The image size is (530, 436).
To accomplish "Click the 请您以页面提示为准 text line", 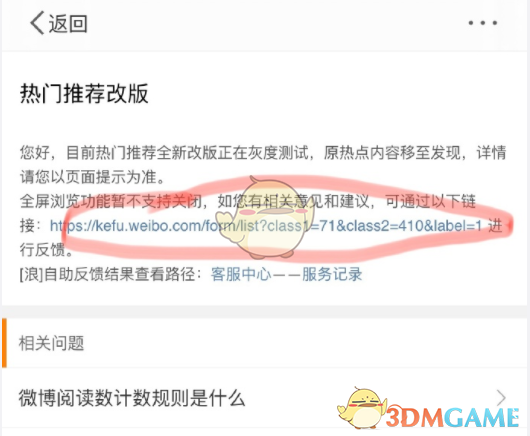I will [x=92, y=177].
